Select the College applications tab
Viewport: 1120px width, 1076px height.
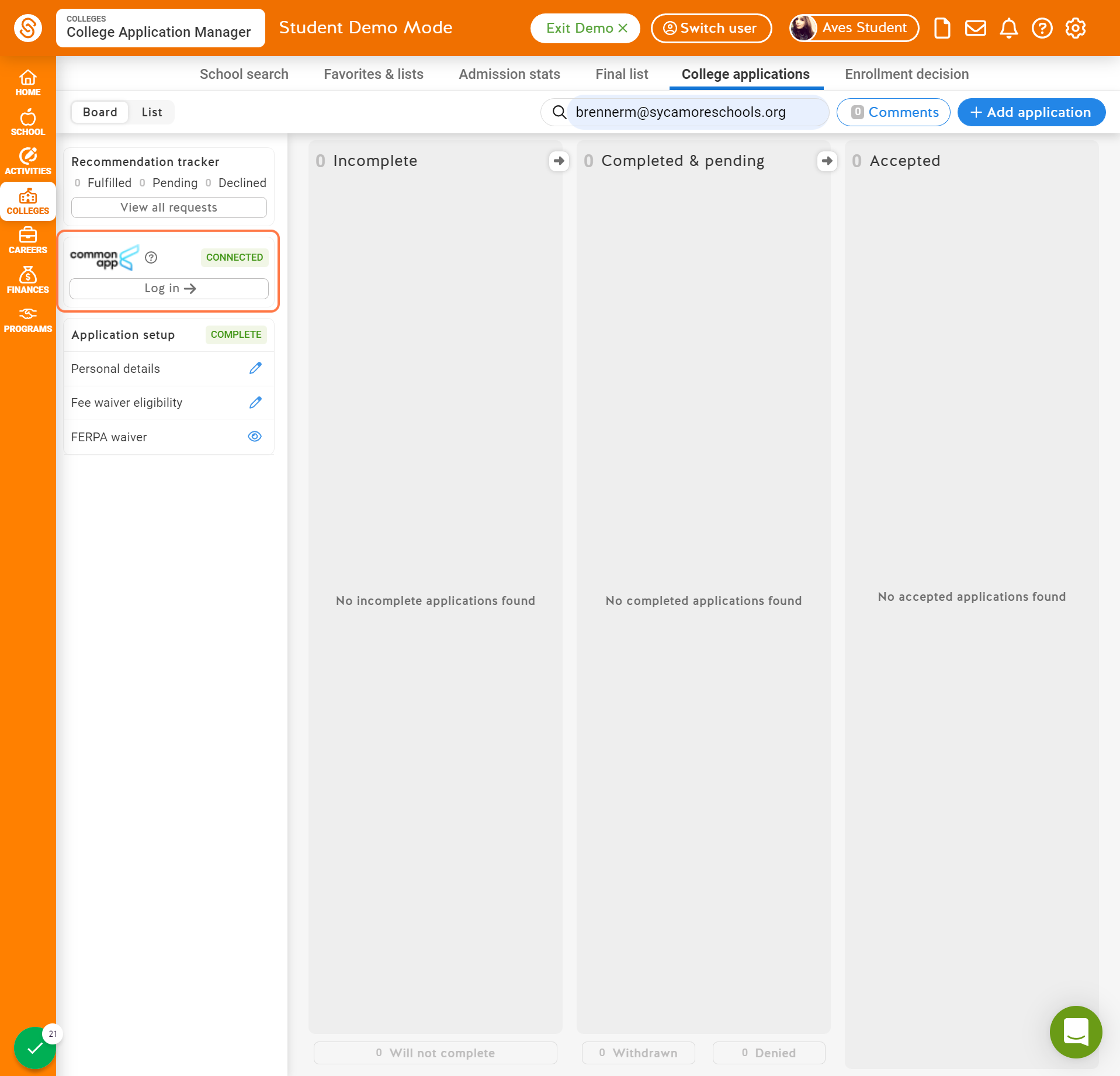(745, 74)
